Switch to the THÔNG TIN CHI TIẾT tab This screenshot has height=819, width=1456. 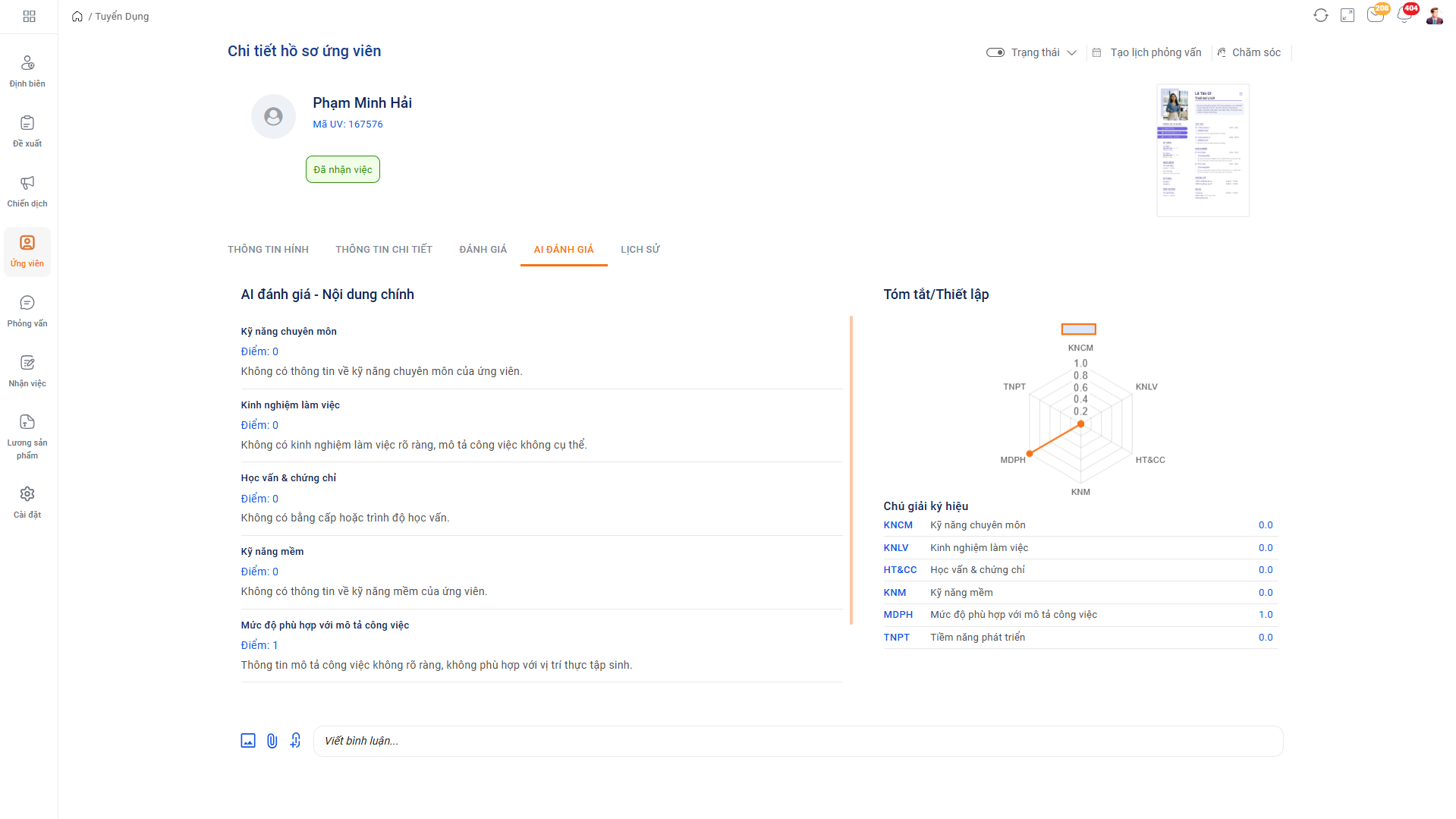383,250
